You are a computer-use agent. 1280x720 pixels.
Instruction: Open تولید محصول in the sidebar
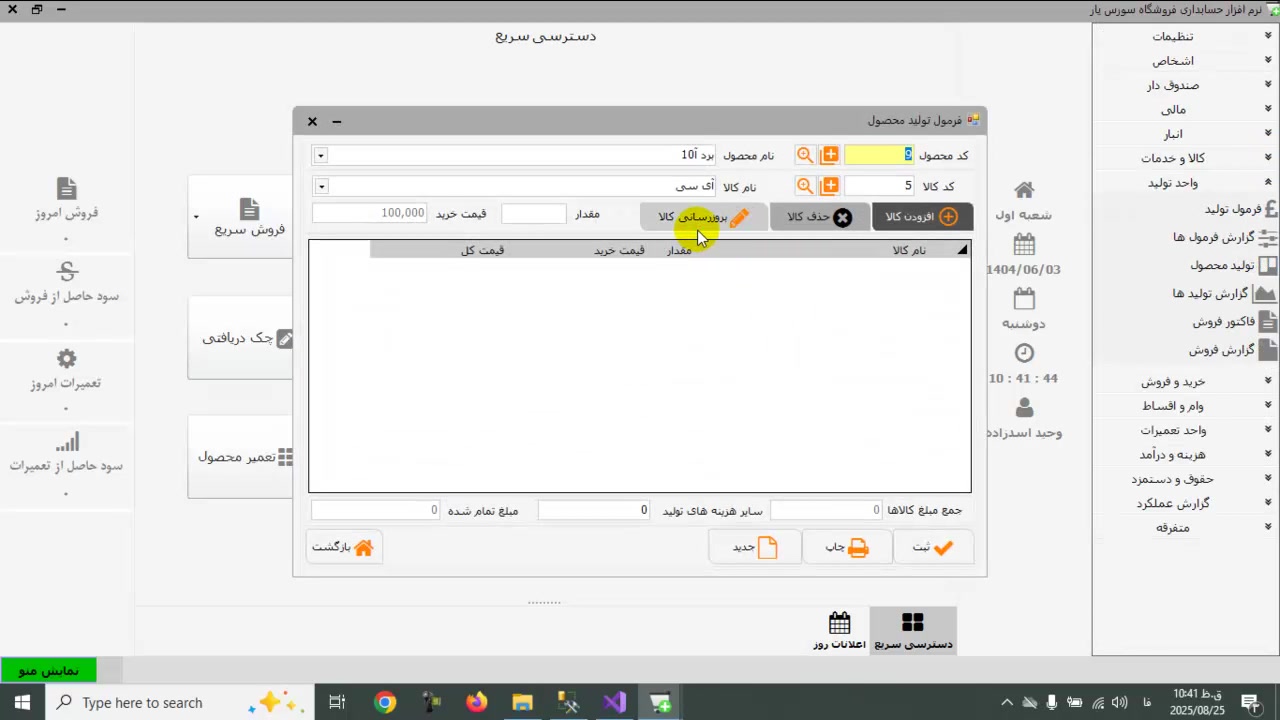1233,265
